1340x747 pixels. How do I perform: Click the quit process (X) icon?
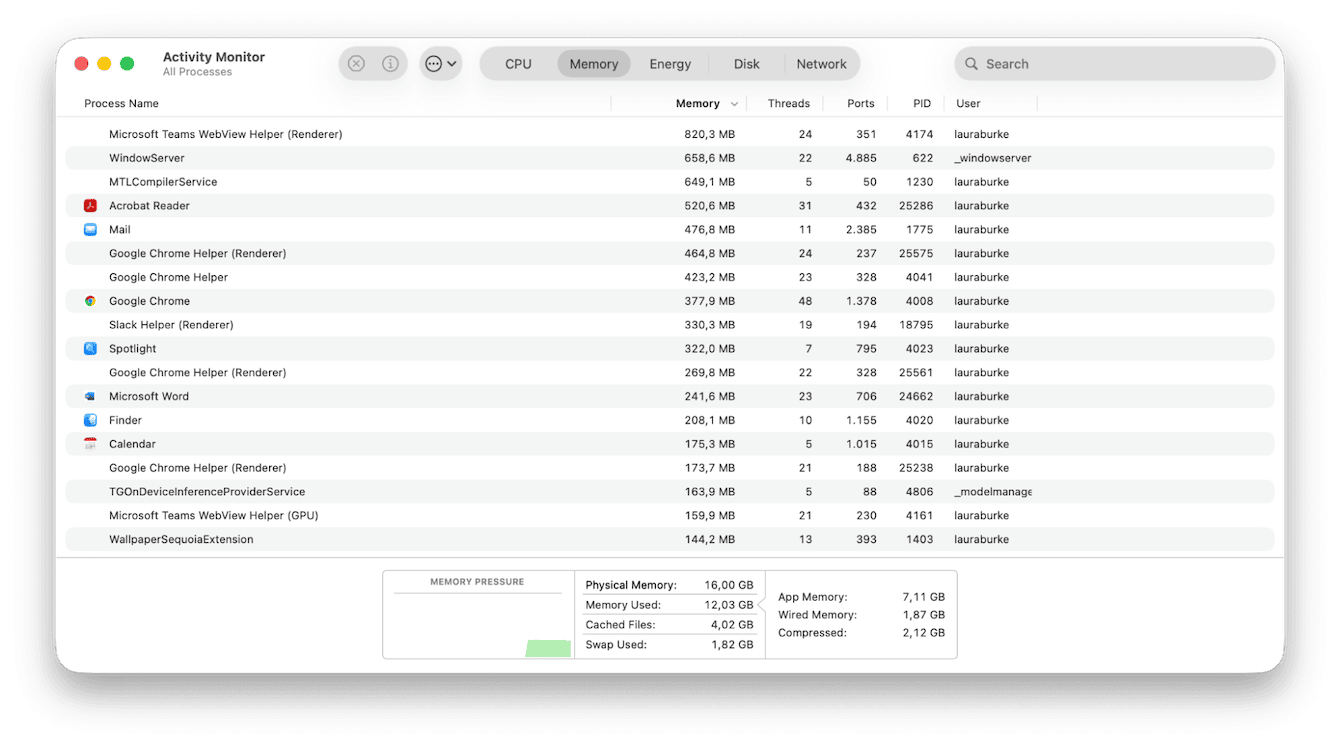click(x=355, y=63)
